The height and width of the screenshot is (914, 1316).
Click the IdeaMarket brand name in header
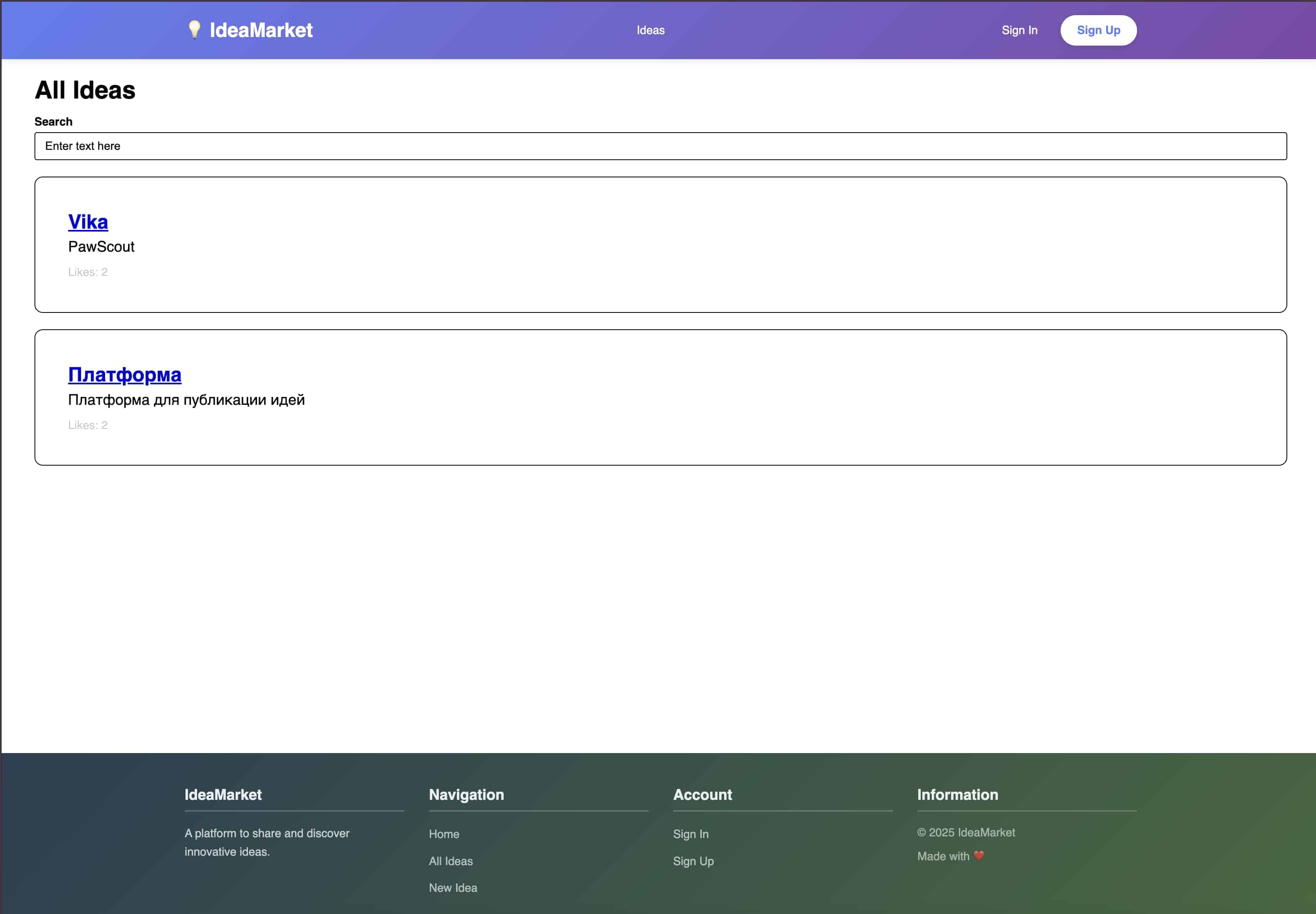(261, 30)
